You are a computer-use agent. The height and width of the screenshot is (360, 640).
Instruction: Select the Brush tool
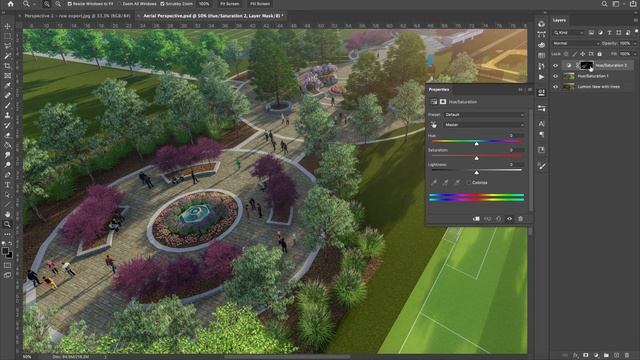click(7, 105)
